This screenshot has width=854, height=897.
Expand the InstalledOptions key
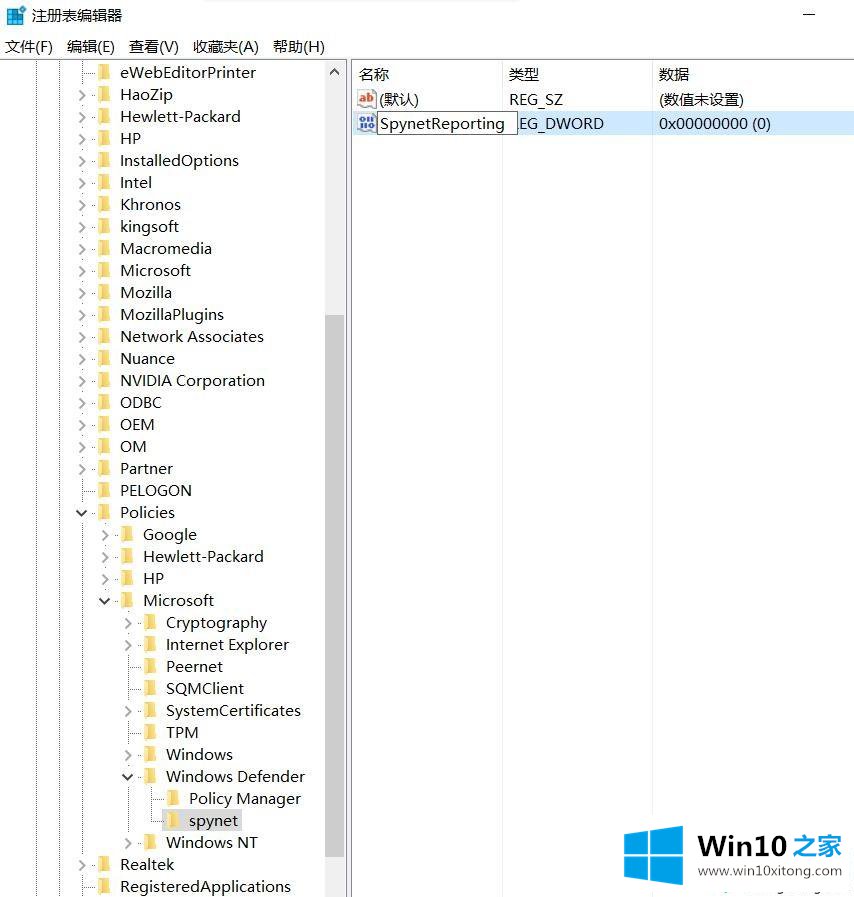click(82, 161)
